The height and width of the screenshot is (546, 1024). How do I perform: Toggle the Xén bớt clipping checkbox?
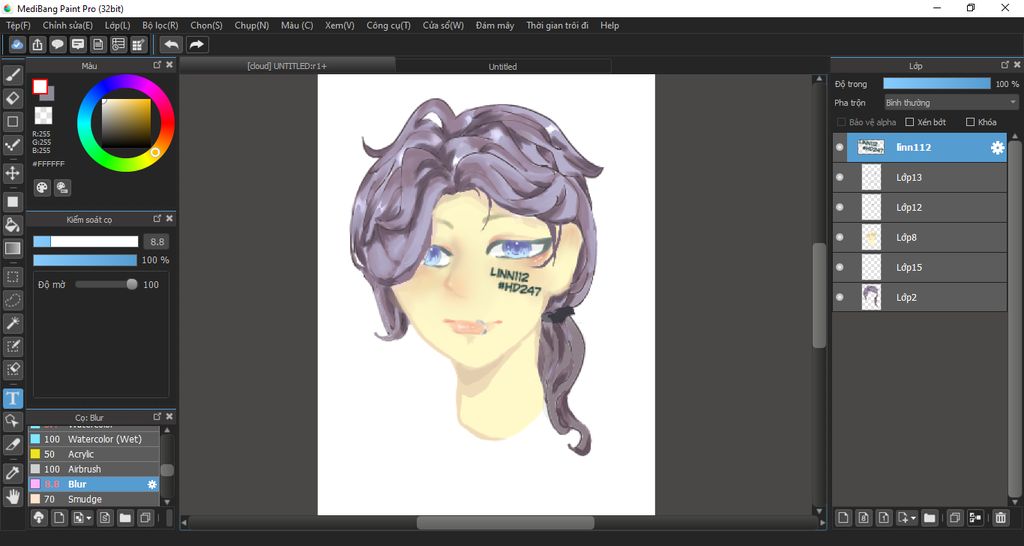[909, 122]
